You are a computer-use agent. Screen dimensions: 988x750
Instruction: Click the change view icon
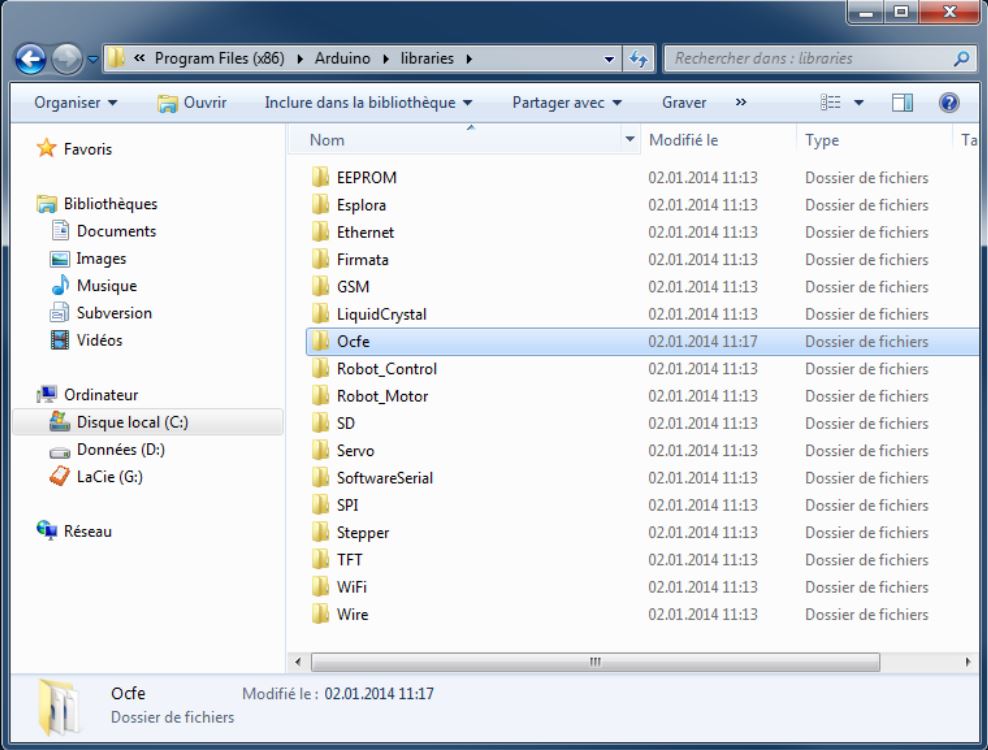830,102
